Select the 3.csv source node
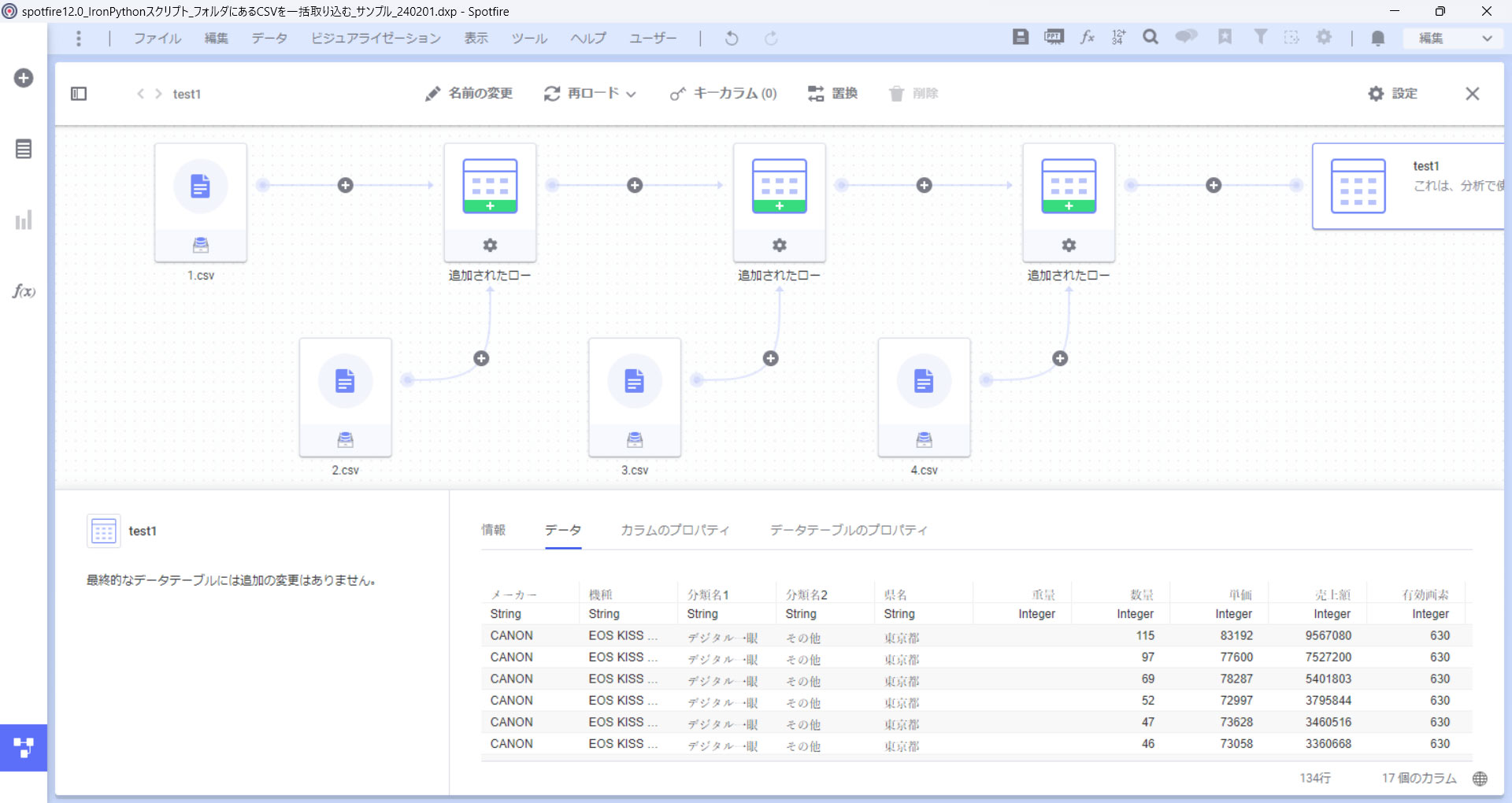Viewport: 1512px width, 803px height. coord(635,398)
